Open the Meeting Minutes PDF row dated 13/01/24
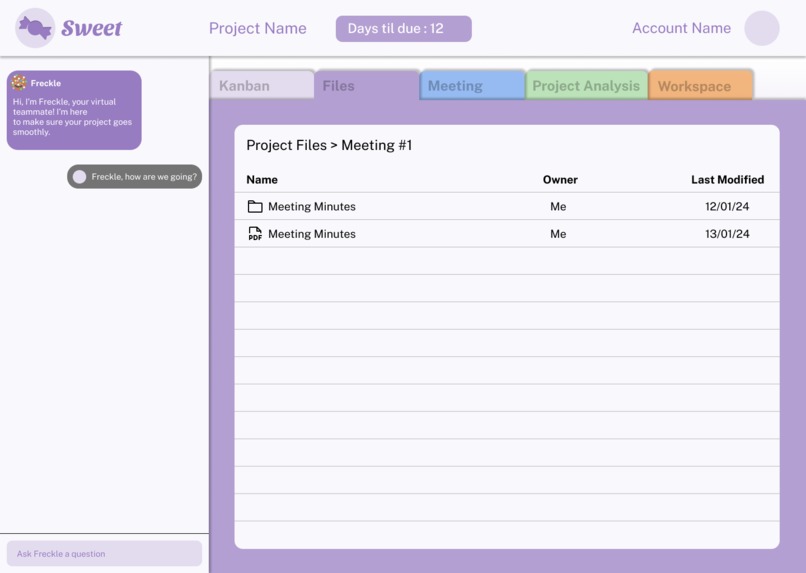 507,234
